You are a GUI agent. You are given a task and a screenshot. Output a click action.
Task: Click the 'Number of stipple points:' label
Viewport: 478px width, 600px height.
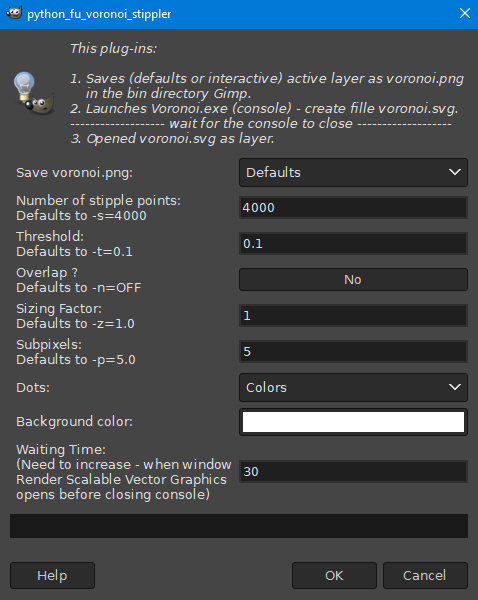(x=98, y=201)
